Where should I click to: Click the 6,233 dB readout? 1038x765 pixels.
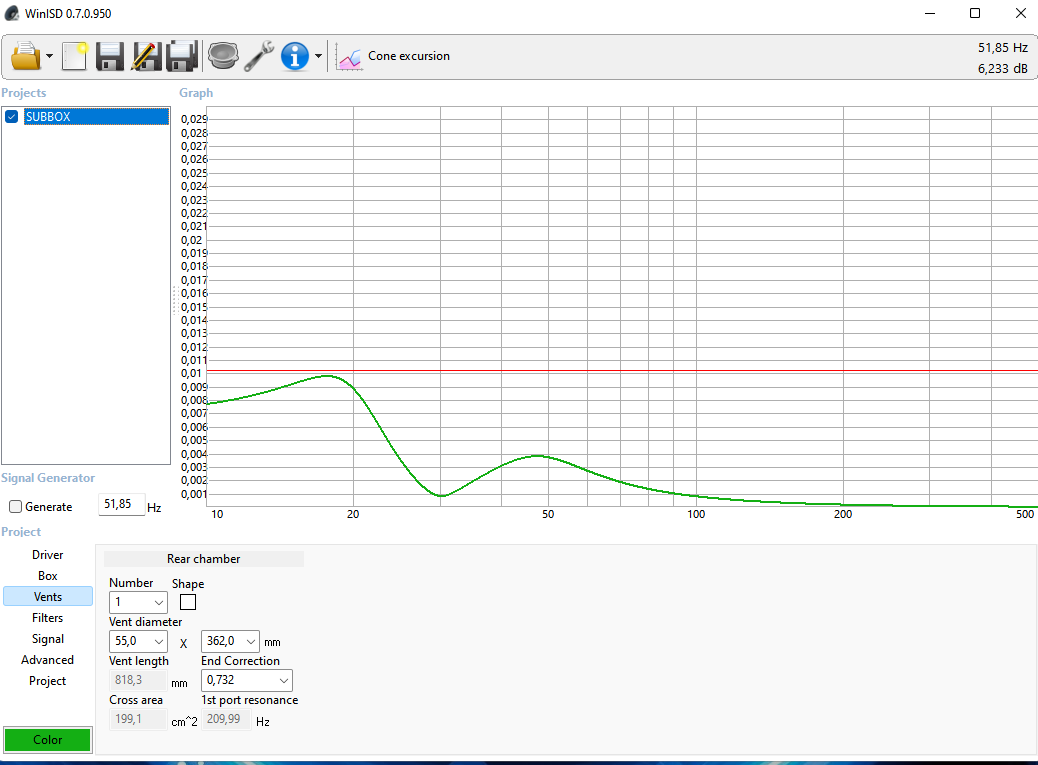point(1002,69)
